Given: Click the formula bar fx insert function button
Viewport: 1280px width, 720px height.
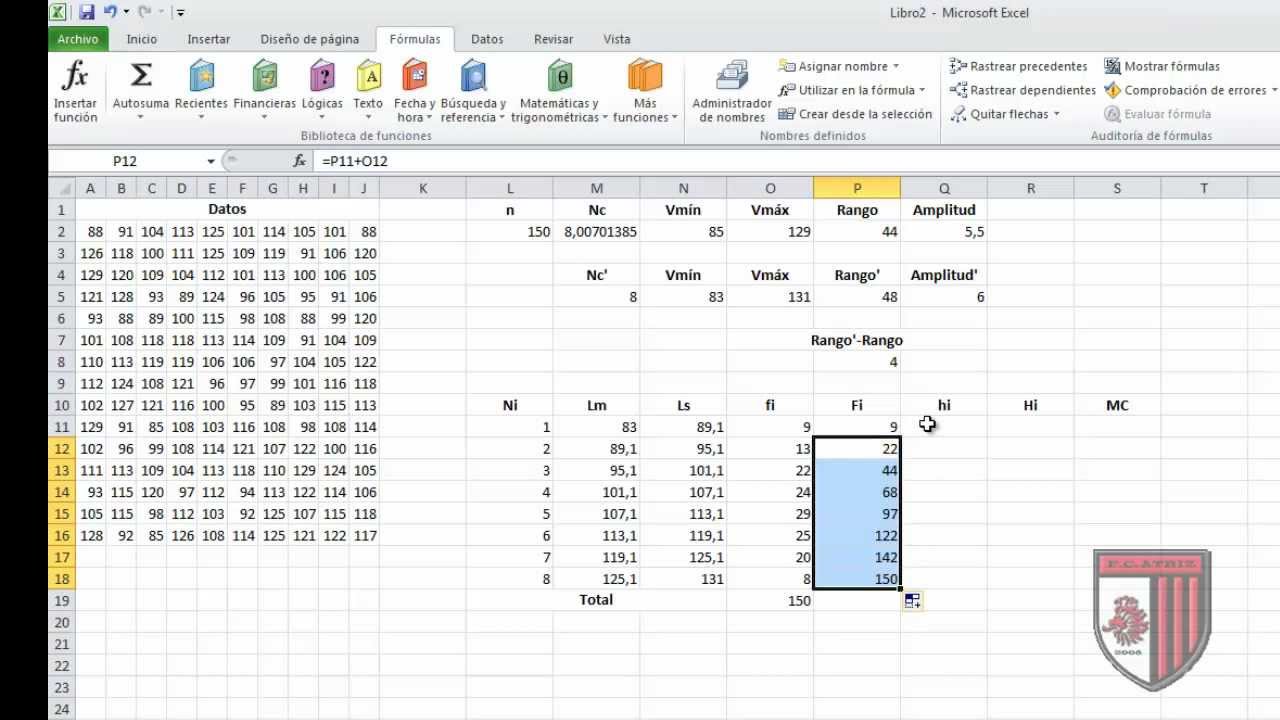Looking at the screenshot, I should tap(299, 161).
